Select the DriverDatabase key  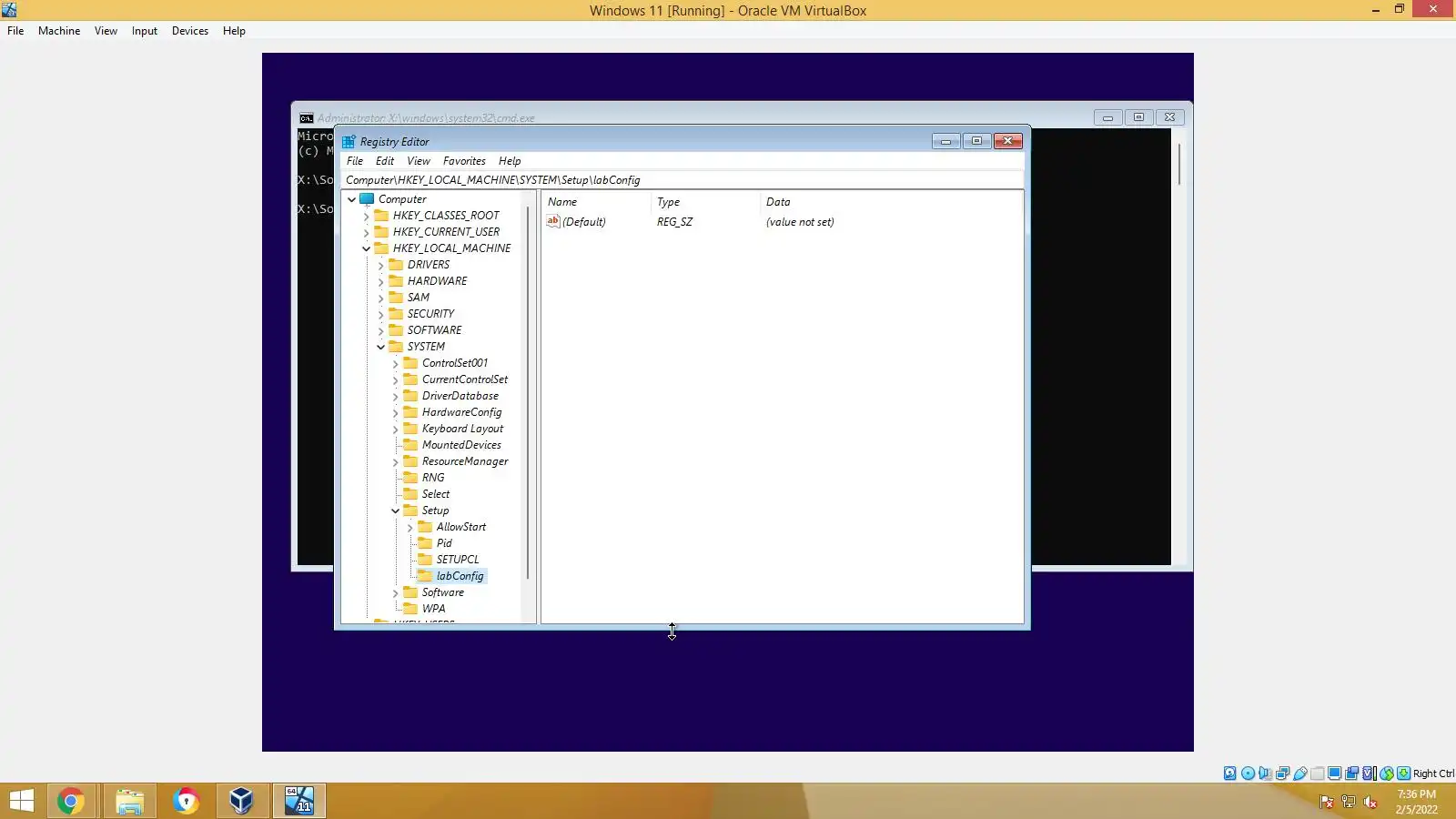[x=460, y=396]
